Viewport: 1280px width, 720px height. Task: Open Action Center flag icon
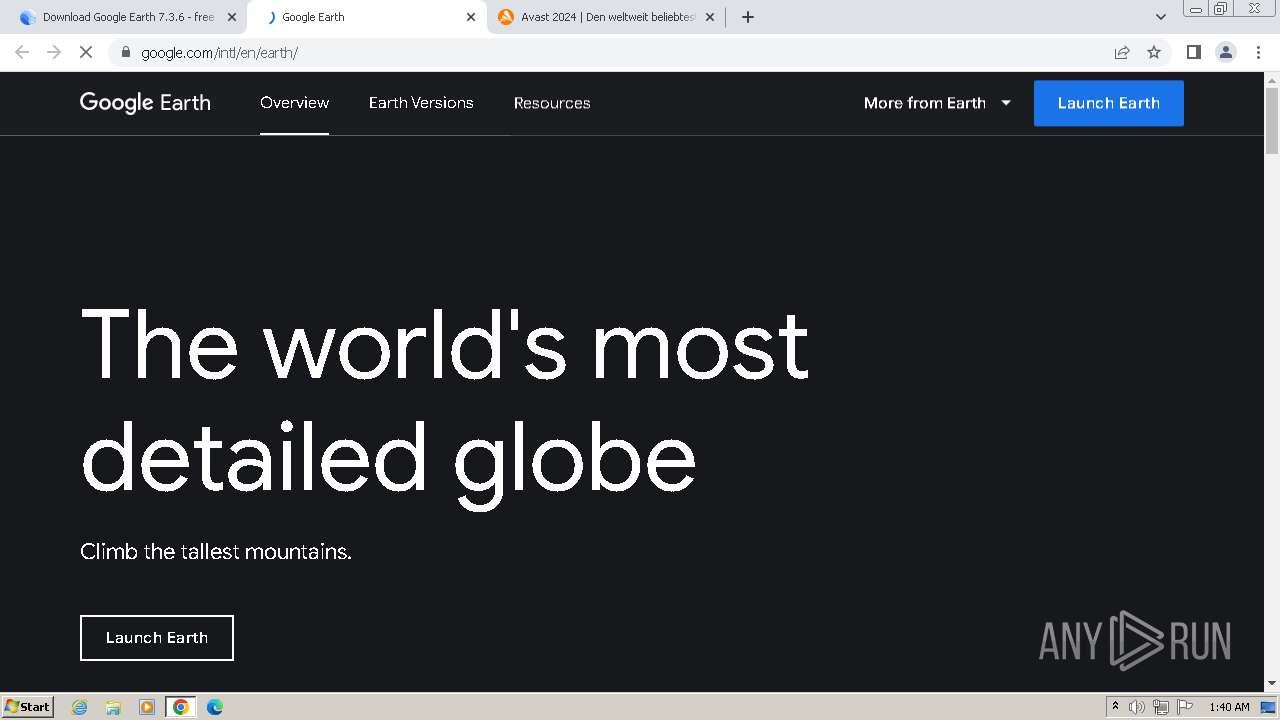[x=1185, y=707]
